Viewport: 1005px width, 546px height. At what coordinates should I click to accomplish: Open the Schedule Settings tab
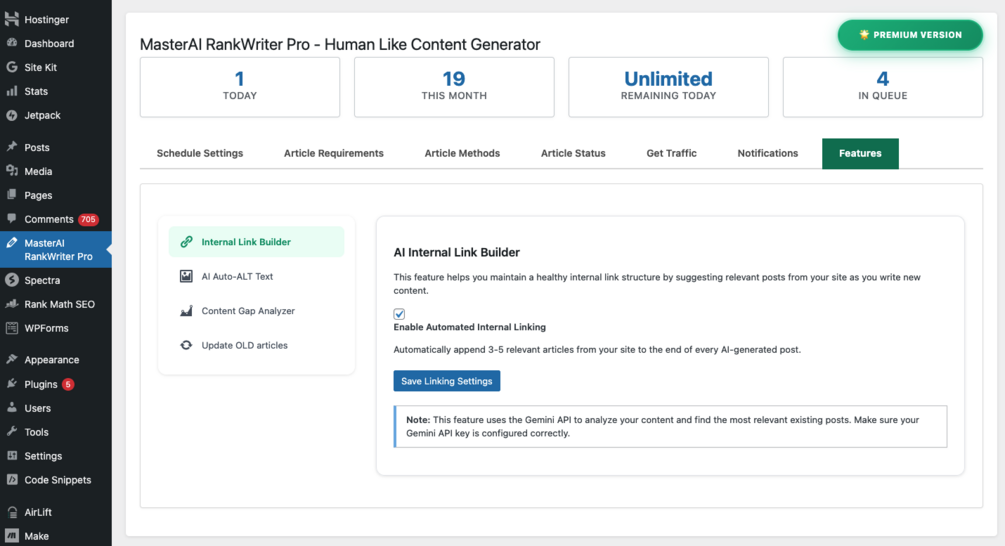200,153
